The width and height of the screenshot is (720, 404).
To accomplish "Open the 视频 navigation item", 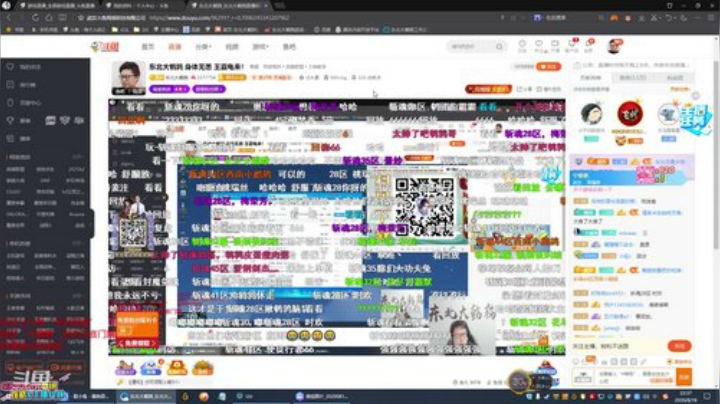I will [x=232, y=46].
